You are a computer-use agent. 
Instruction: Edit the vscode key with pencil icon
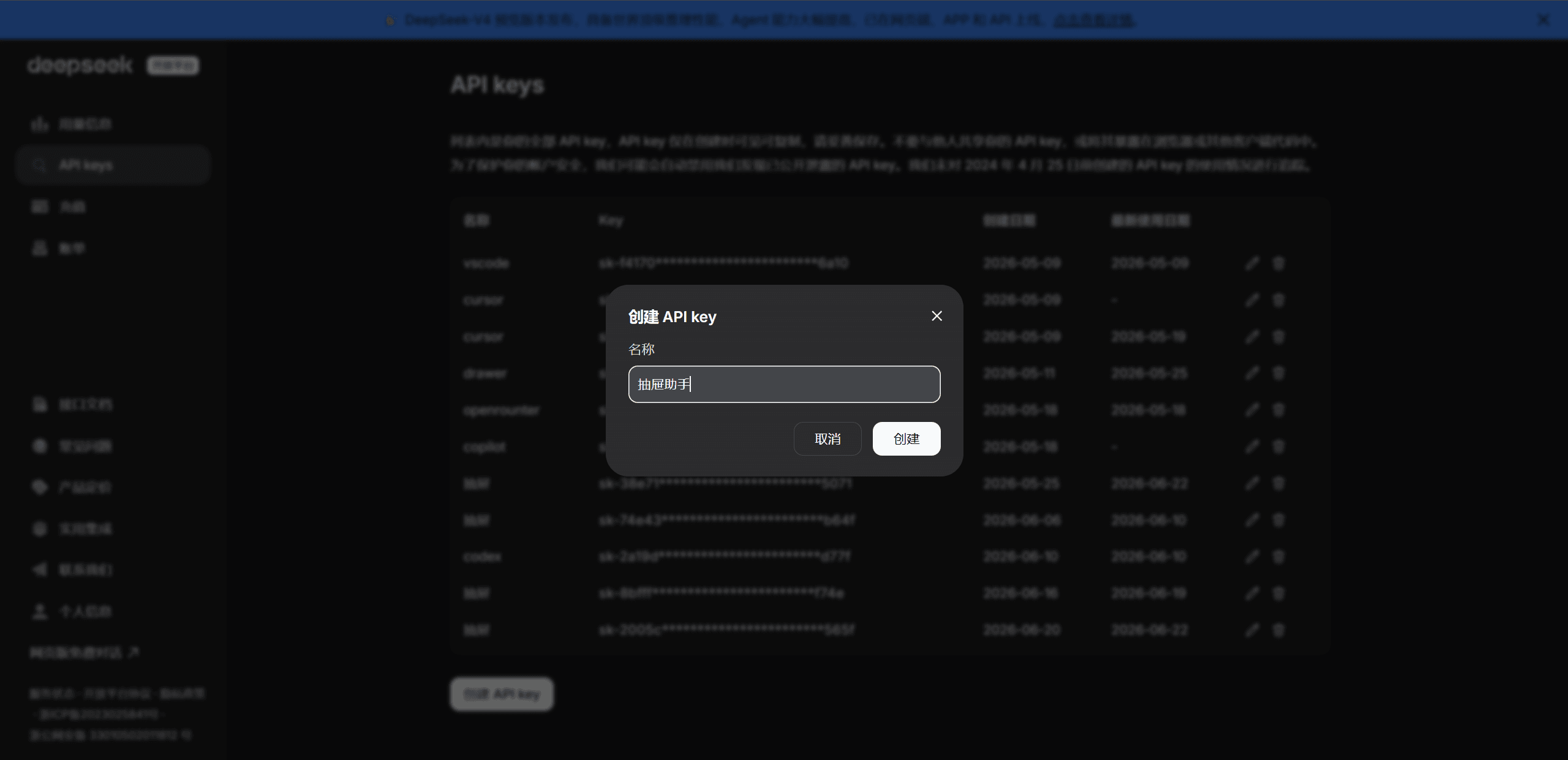(1253, 263)
